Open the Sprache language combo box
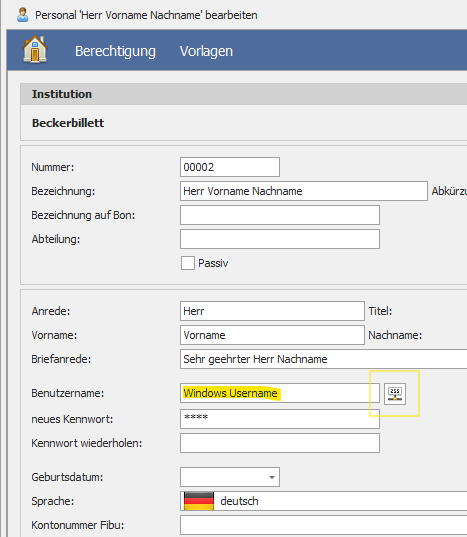Screen dimensions: 467x537 [324, 501]
